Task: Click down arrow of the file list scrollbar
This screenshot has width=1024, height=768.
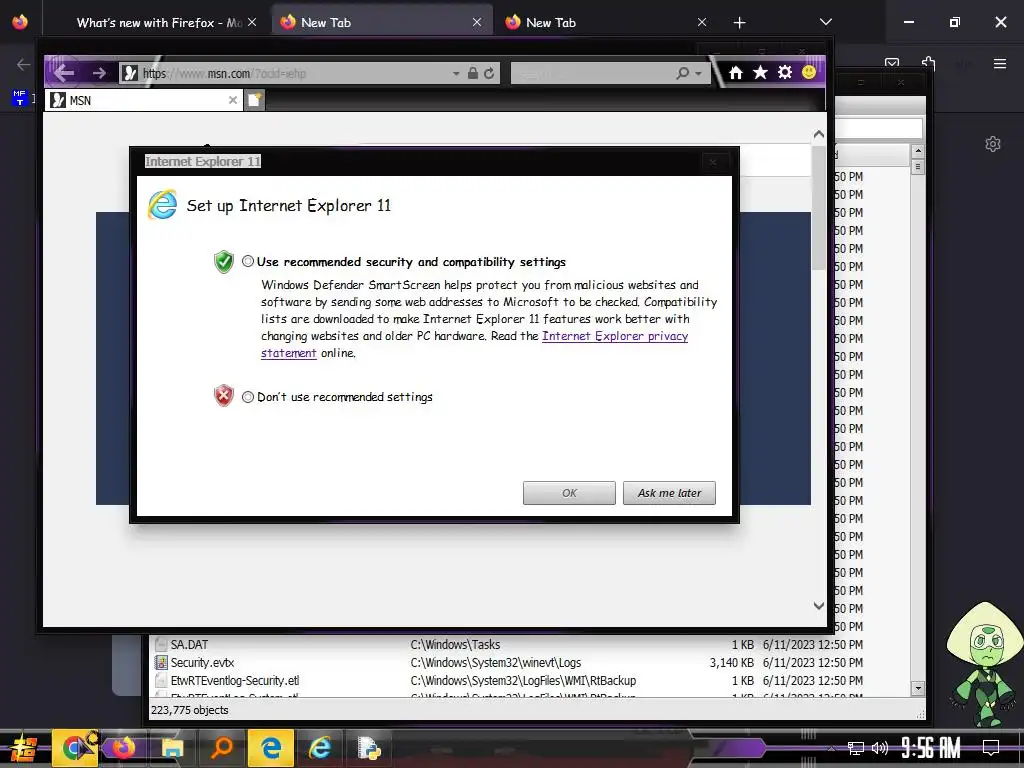Action: 918,688
